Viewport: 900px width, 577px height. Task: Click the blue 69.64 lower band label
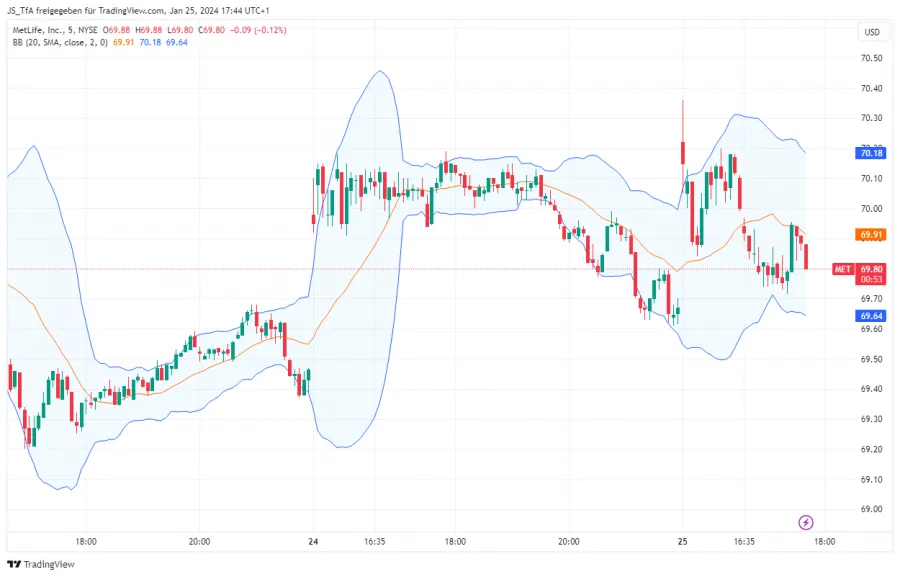point(870,316)
